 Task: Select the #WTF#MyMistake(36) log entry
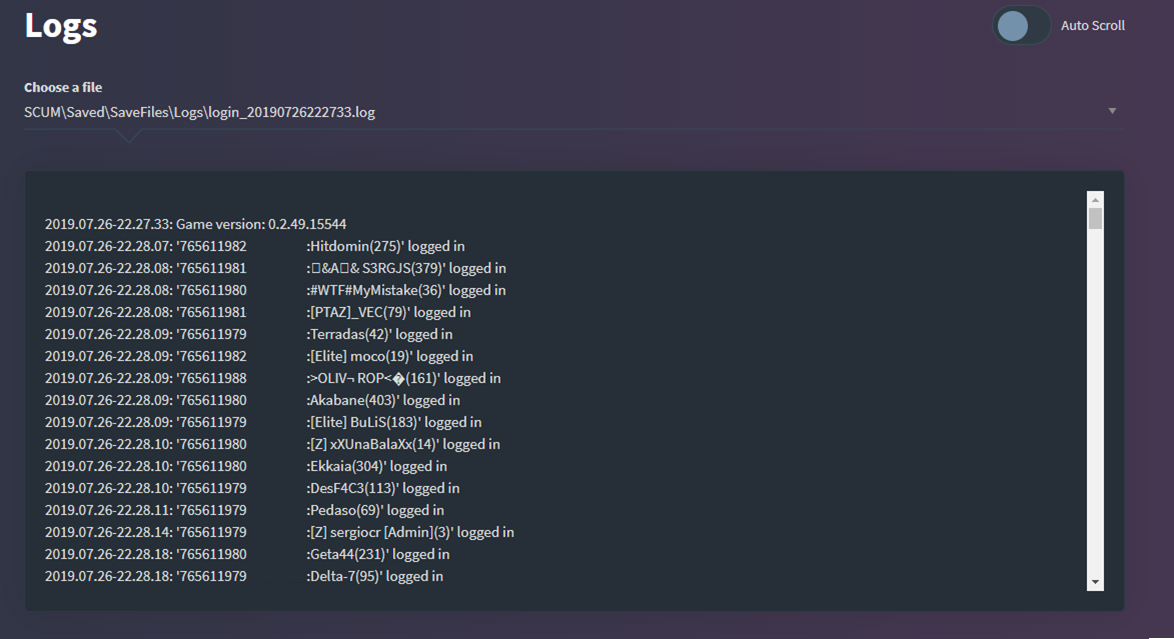[x=406, y=290]
